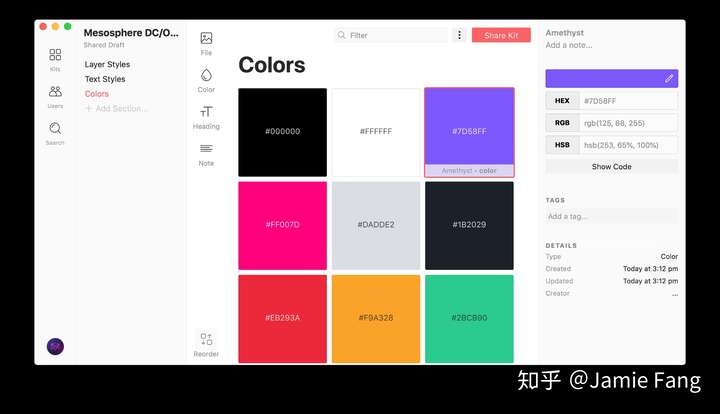Click the Add a tag field
Screen dimensions: 720x414
coord(612,216)
